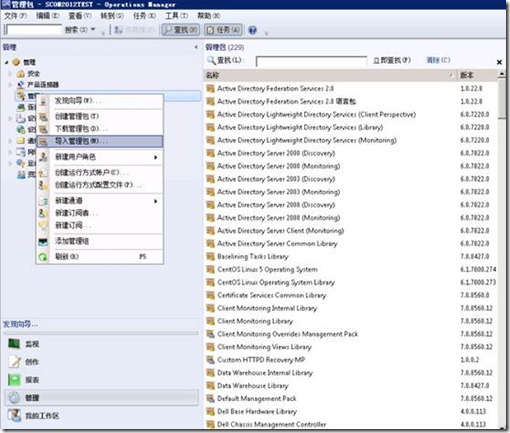Select Dell Chassis Management Controller row

(350, 424)
